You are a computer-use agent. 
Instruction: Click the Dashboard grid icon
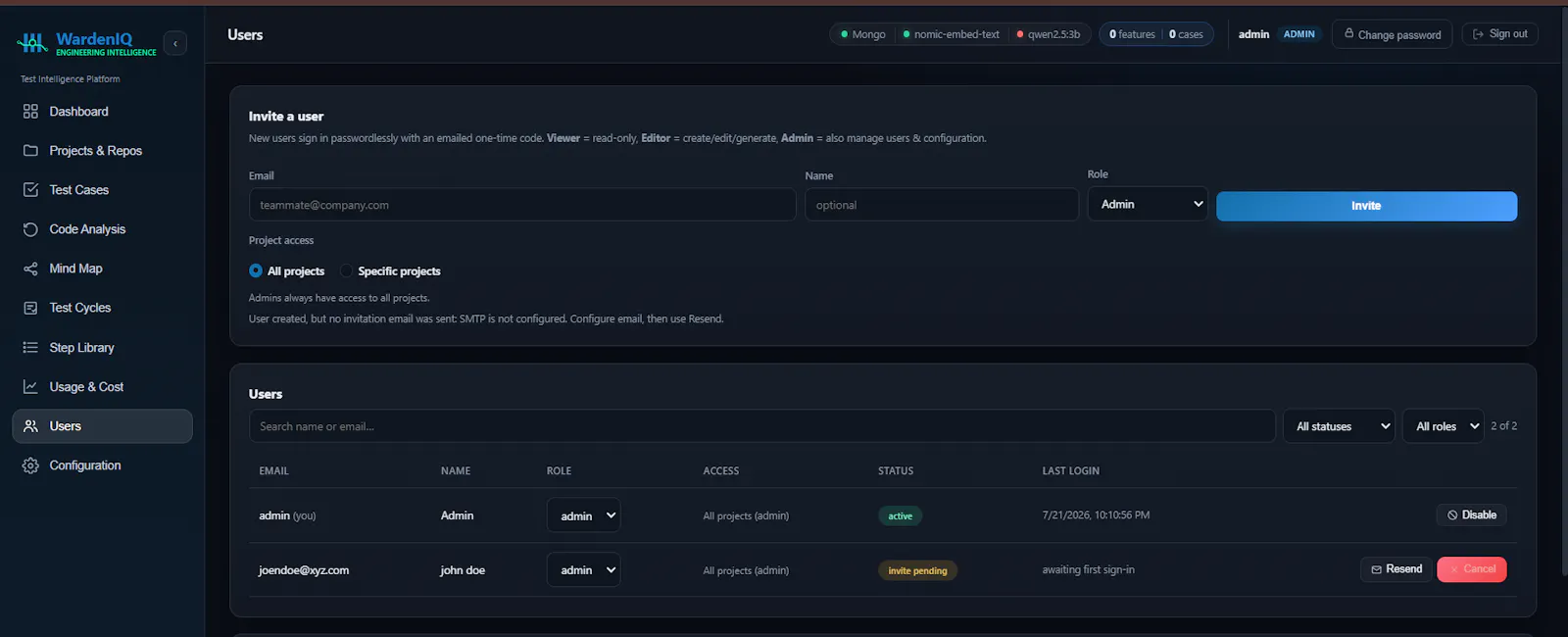30,112
